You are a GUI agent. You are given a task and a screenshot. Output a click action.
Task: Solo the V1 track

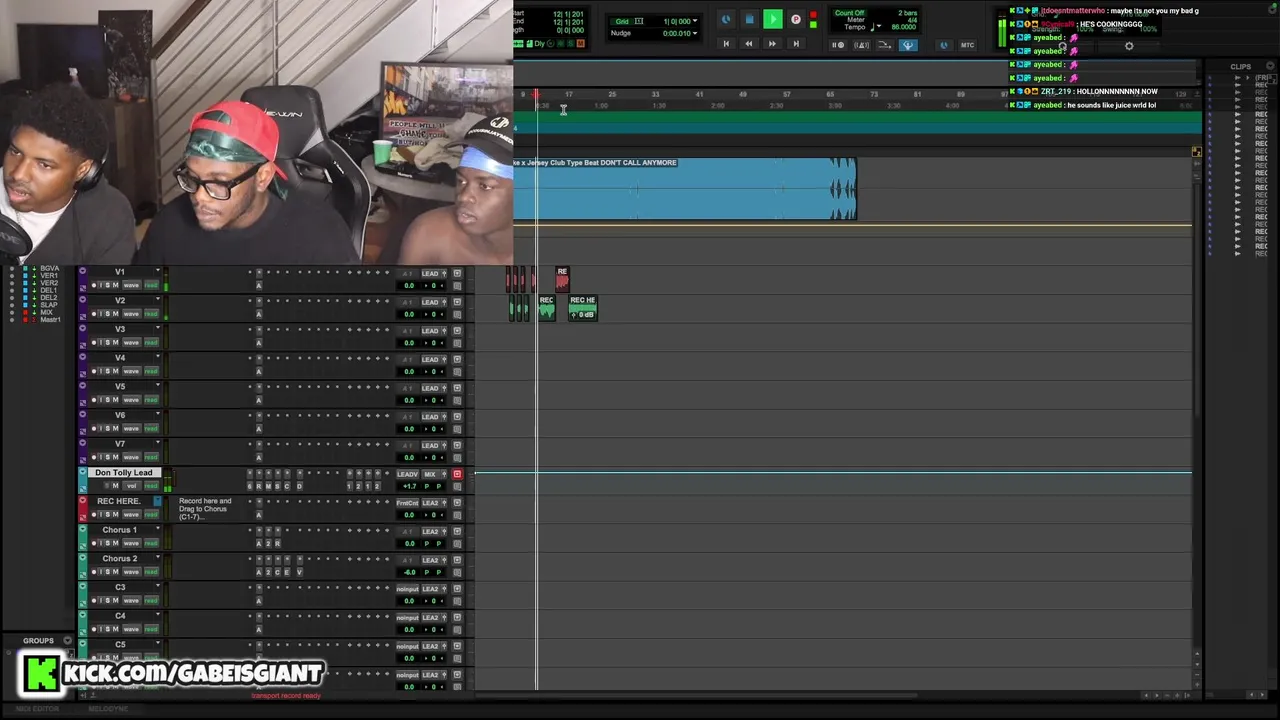pos(108,285)
